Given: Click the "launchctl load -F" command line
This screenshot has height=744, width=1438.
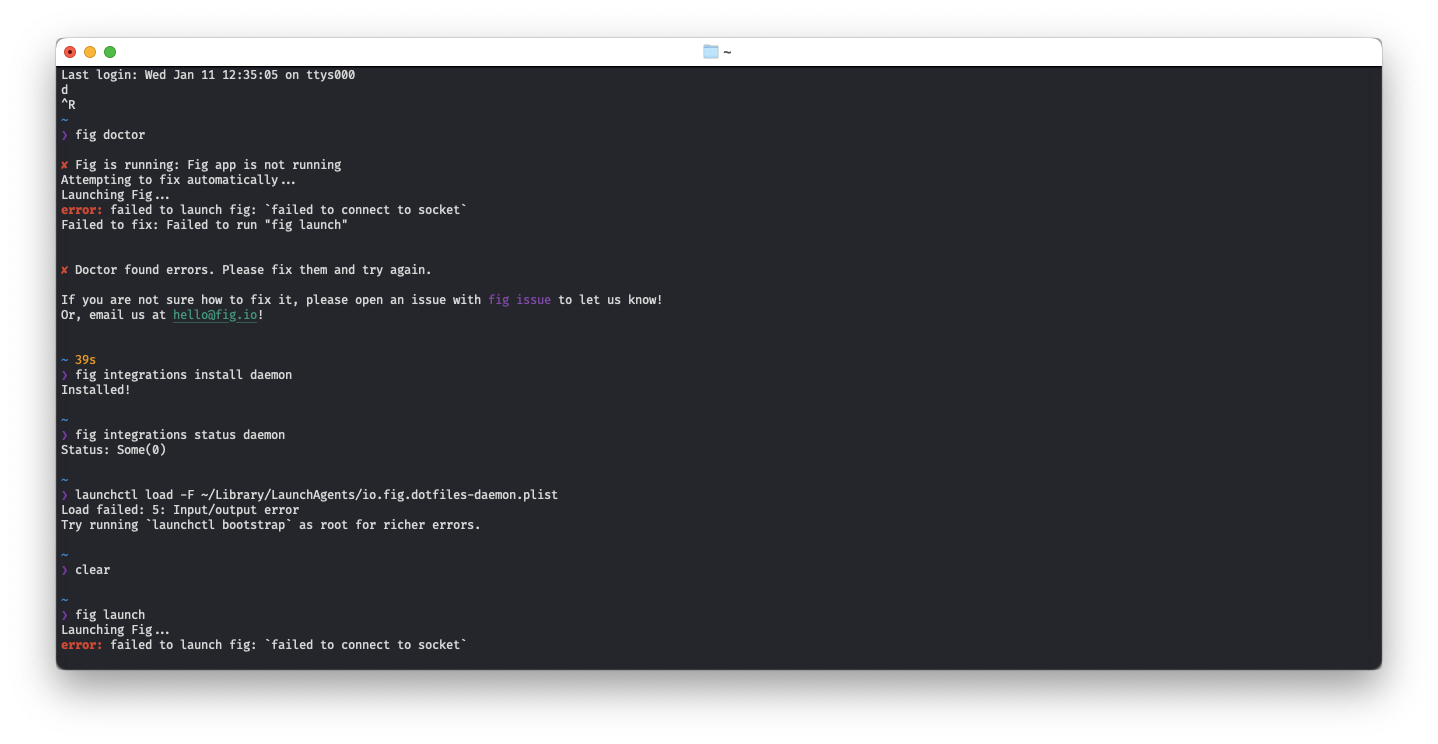Looking at the screenshot, I should click(316, 495).
